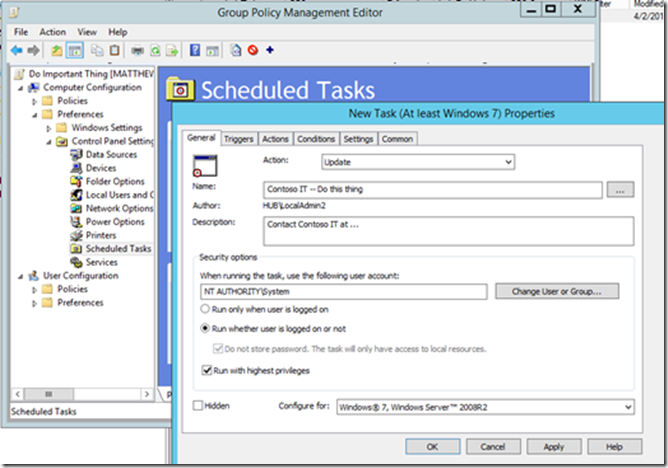This screenshot has height=468, width=668.
Task: Select Services in the tree
Action: click(x=101, y=262)
